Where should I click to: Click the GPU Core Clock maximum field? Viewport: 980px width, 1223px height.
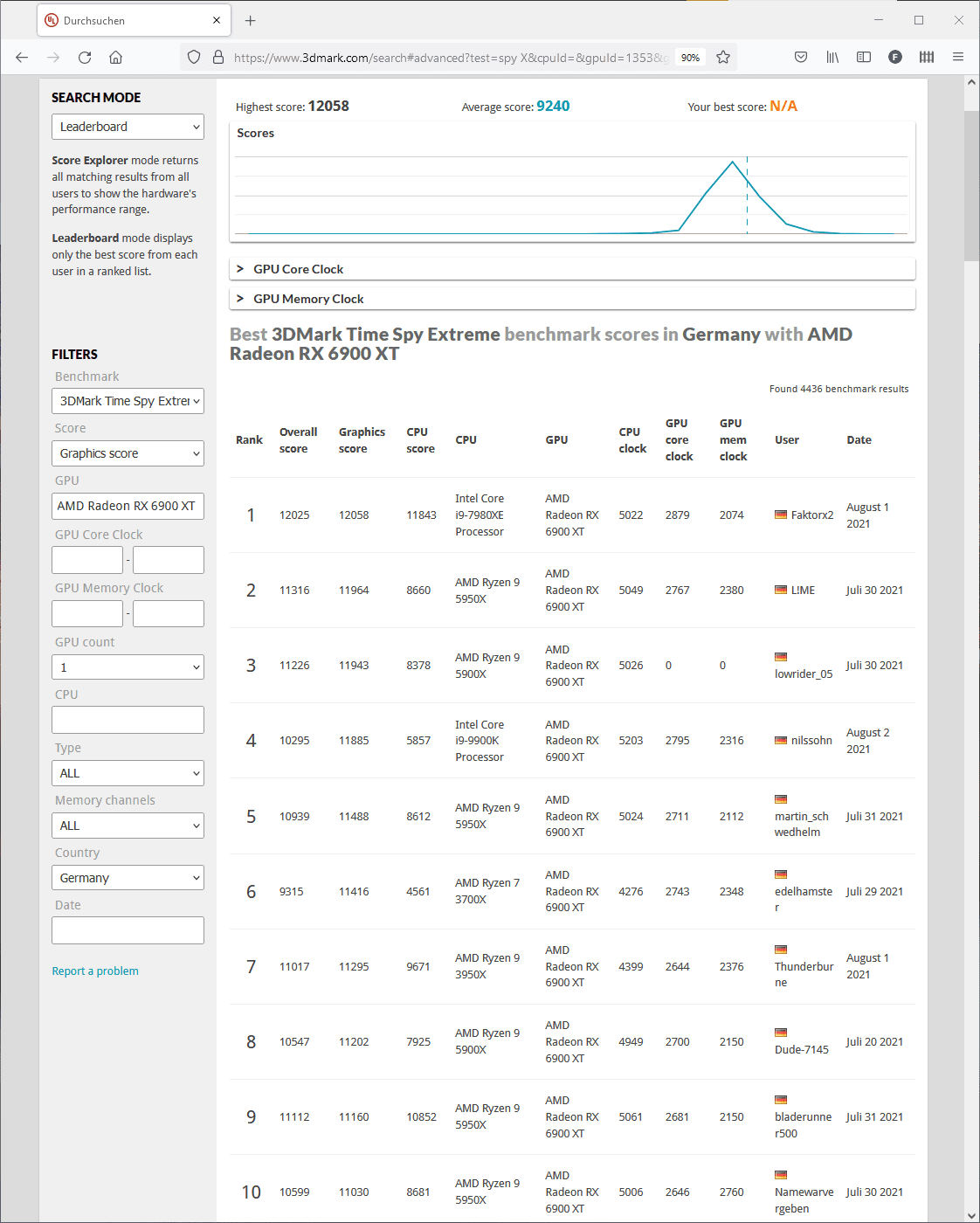pyautogui.click(x=169, y=560)
